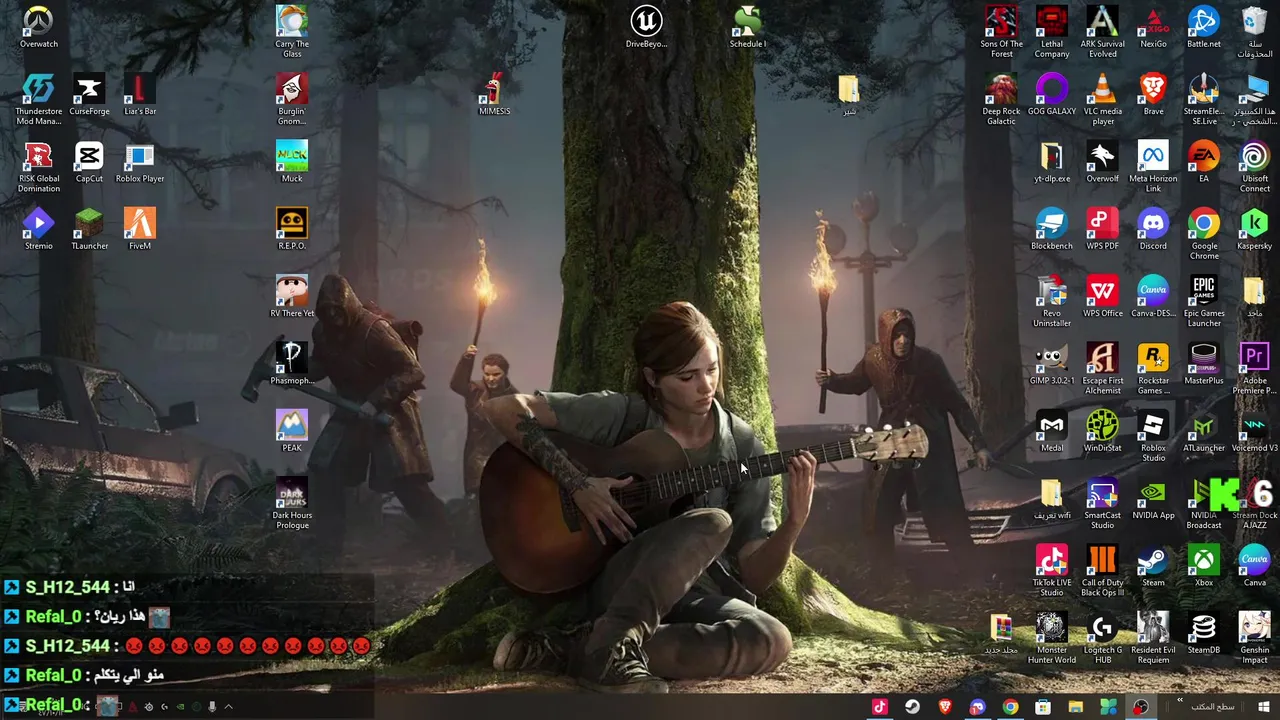Open the NVIDIA App desktop shortcut
The height and width of the screenshot is (720, 1280).
1153,498
